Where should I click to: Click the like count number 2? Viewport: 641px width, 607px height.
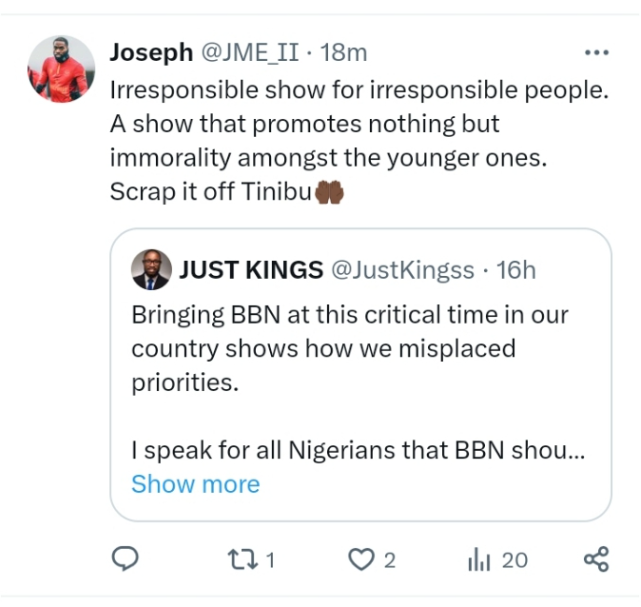pos(389,560)
